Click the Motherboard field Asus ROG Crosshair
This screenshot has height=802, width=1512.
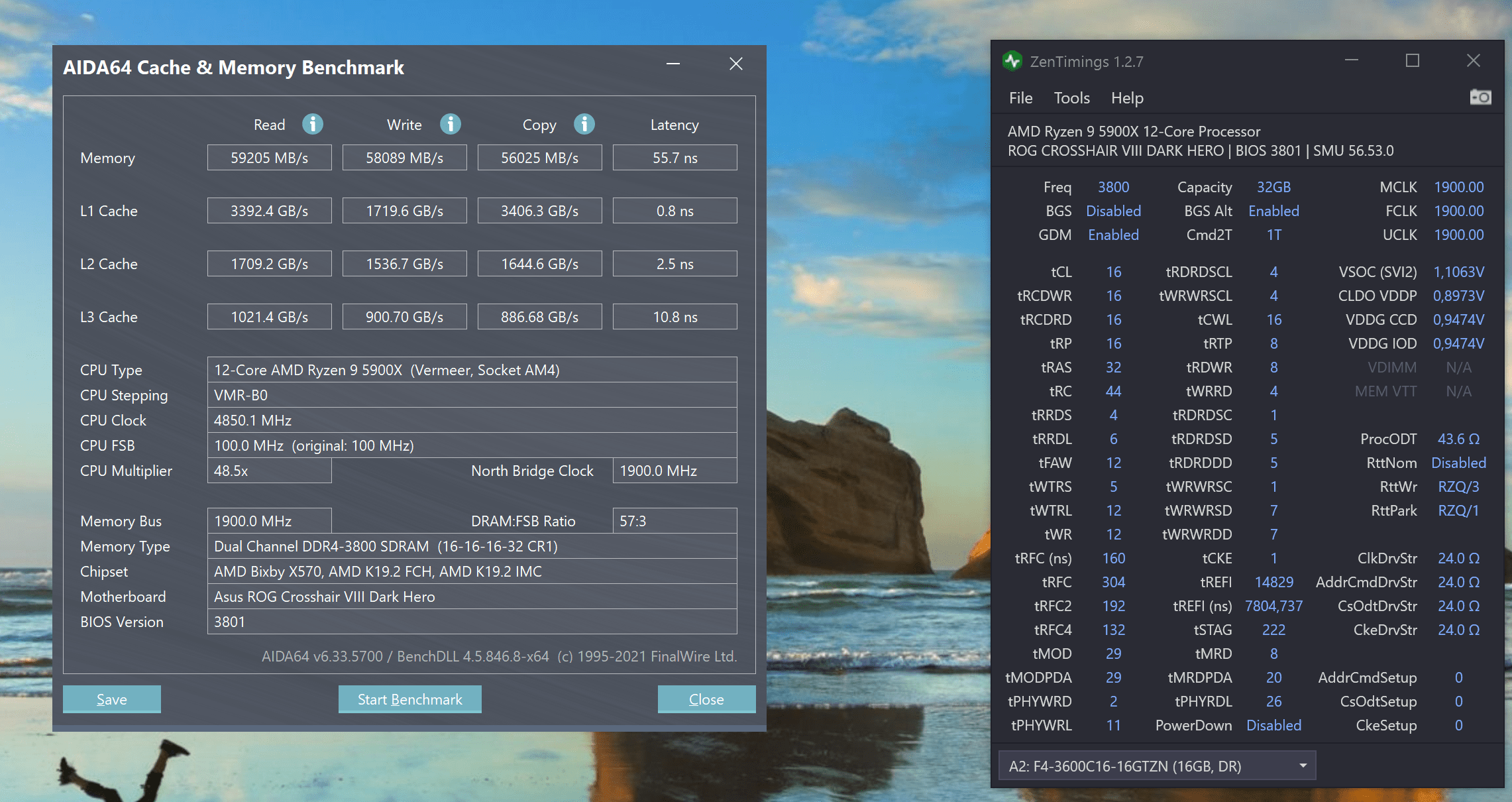[472, 597]
